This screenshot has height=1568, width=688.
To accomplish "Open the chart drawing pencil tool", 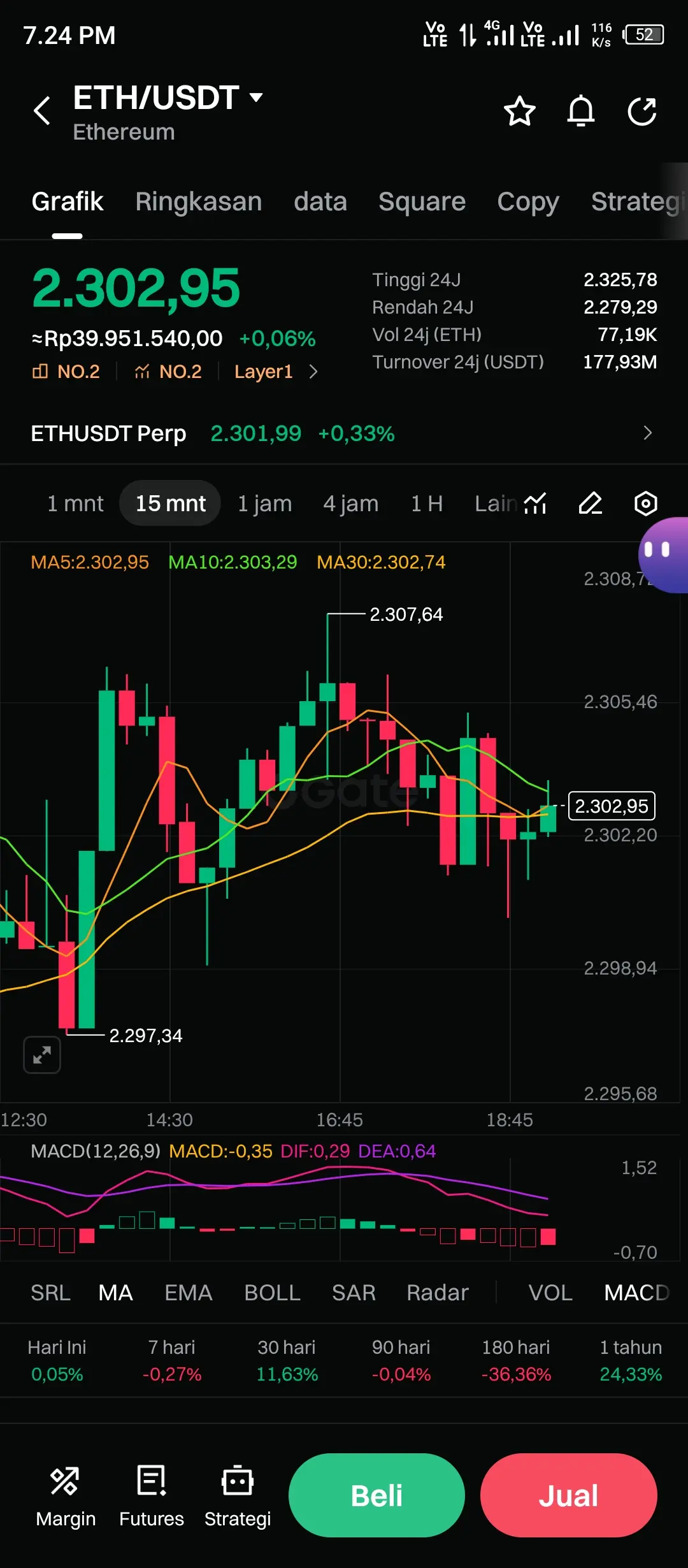I will (x=591, y=504).
